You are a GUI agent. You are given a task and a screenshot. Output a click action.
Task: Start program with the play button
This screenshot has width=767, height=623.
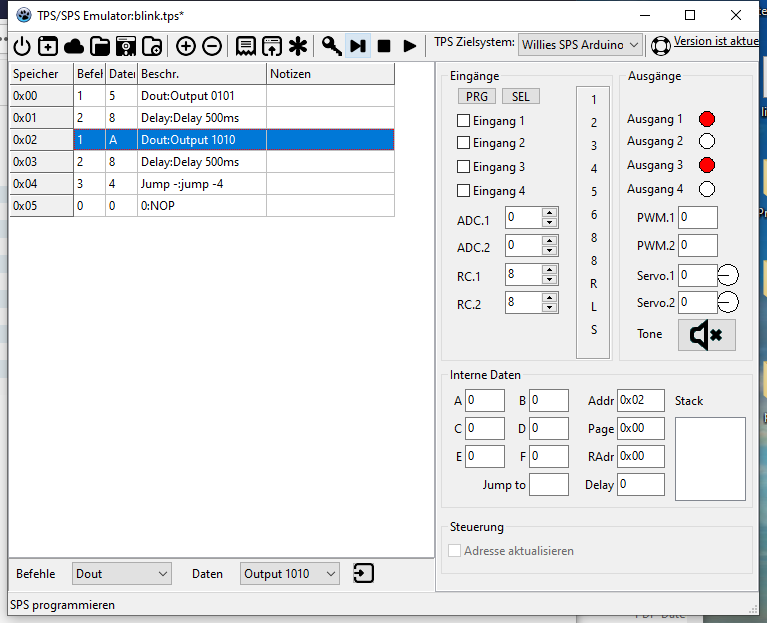click(x=409, y=46)
